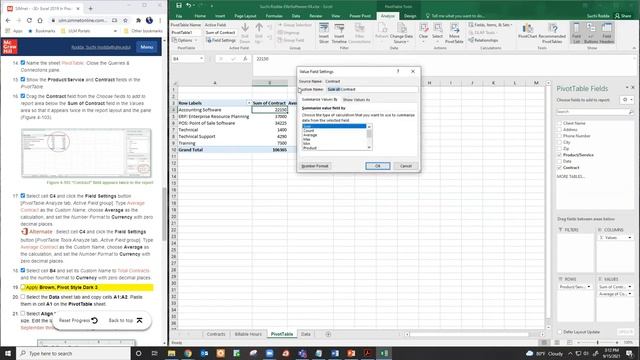Open the Move PivotTable tool
Viewport: 640px width, 360px height.
click(454, 33)
